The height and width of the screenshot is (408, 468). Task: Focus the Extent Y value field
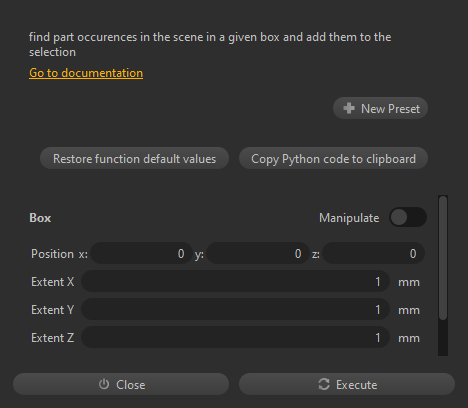(x=235, y=310)
